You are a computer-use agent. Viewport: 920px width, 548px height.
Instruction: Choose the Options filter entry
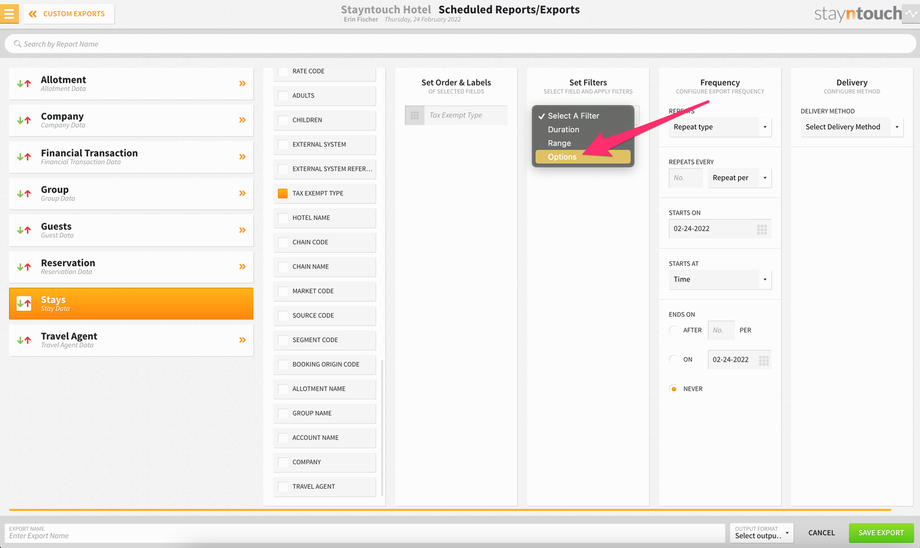(x=583, y=157)
